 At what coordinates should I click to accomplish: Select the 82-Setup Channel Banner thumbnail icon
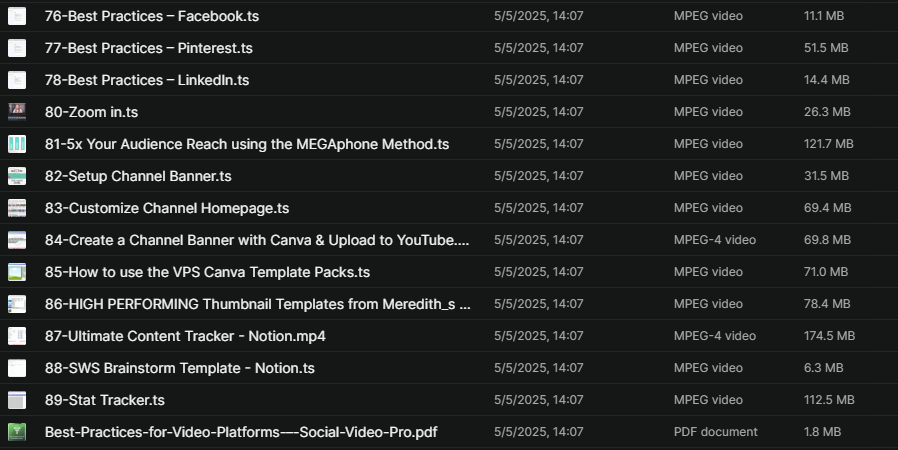17,176
